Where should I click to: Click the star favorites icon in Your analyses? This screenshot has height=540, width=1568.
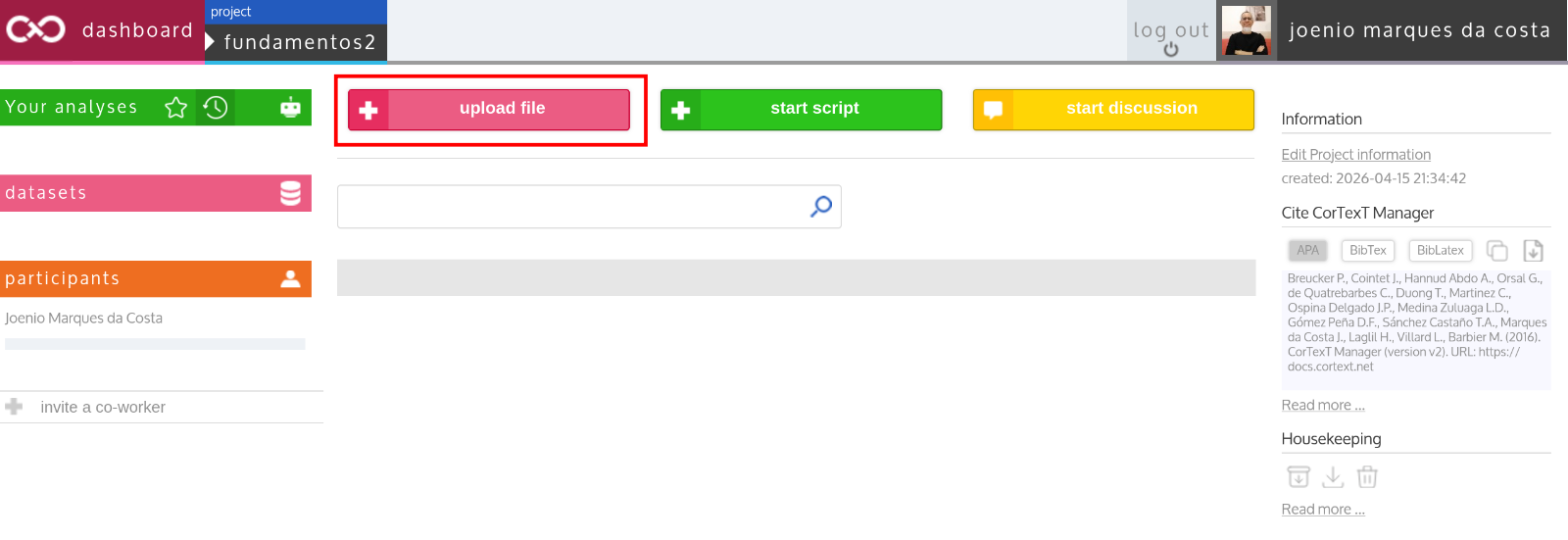176,108
